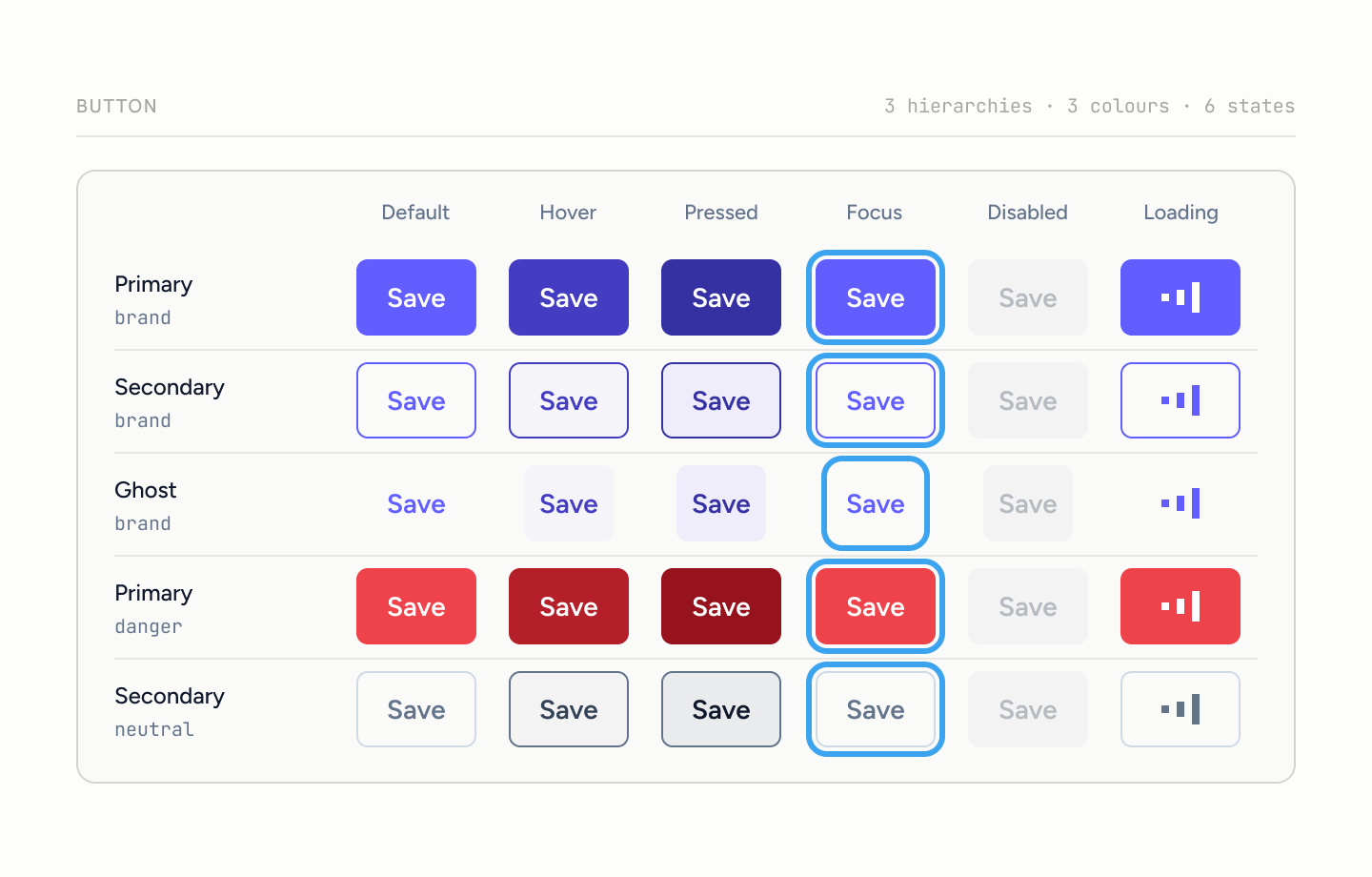This screenshot has height=877, width=1372.
Task: Click Primary brand Focus Save button
Action: tap(876, 297)
